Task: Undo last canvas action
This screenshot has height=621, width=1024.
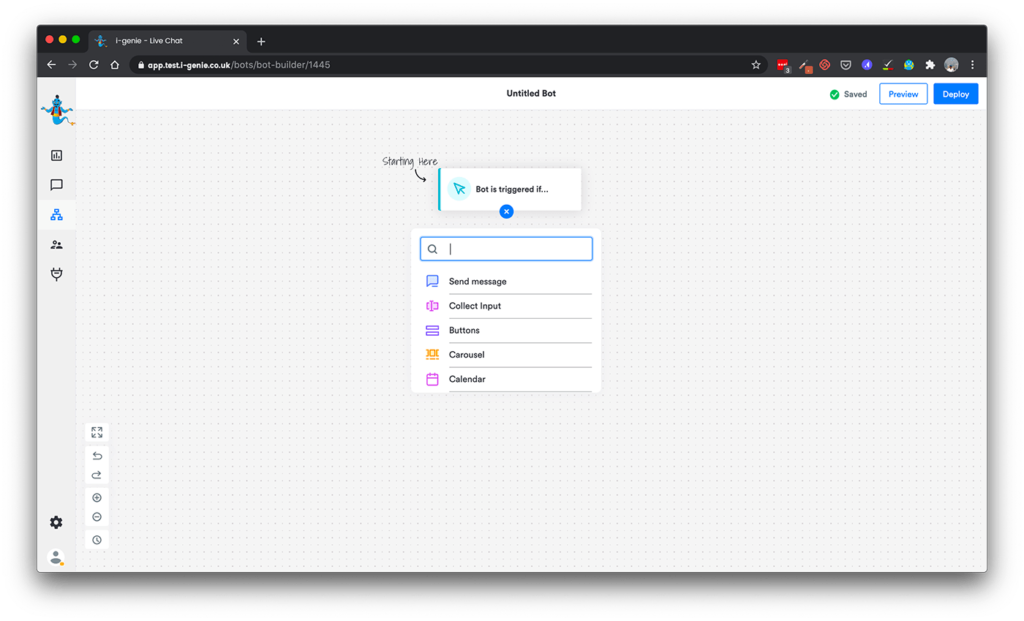Action: 97,456
